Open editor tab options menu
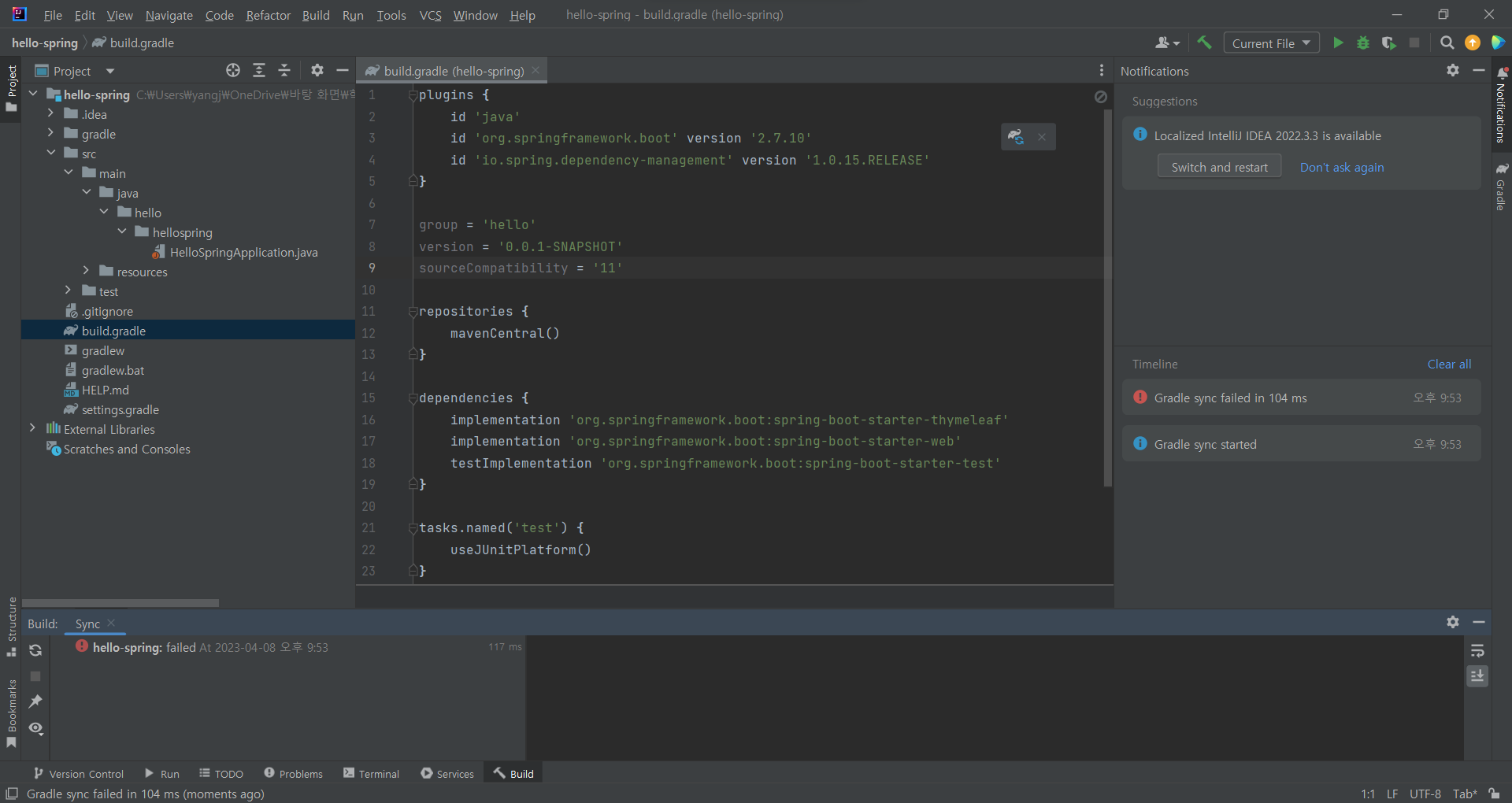The height and width of the screenshot is (803, 1512). click(x=1101, y=70)
